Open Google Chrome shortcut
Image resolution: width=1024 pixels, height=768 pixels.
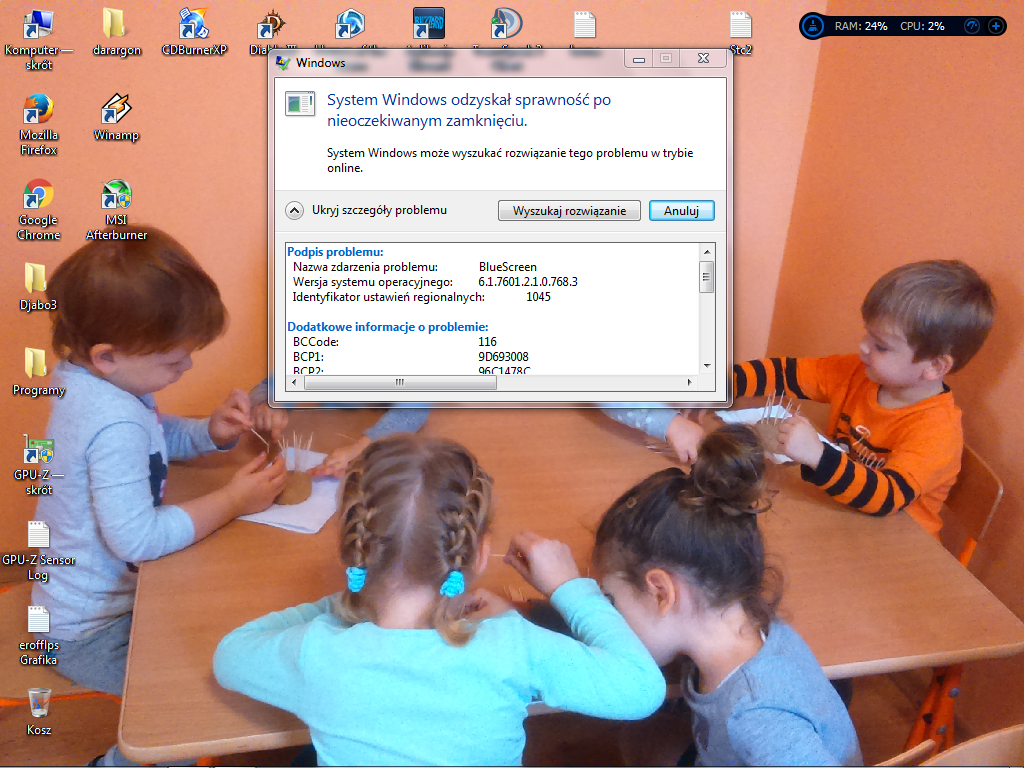[38, 209]
